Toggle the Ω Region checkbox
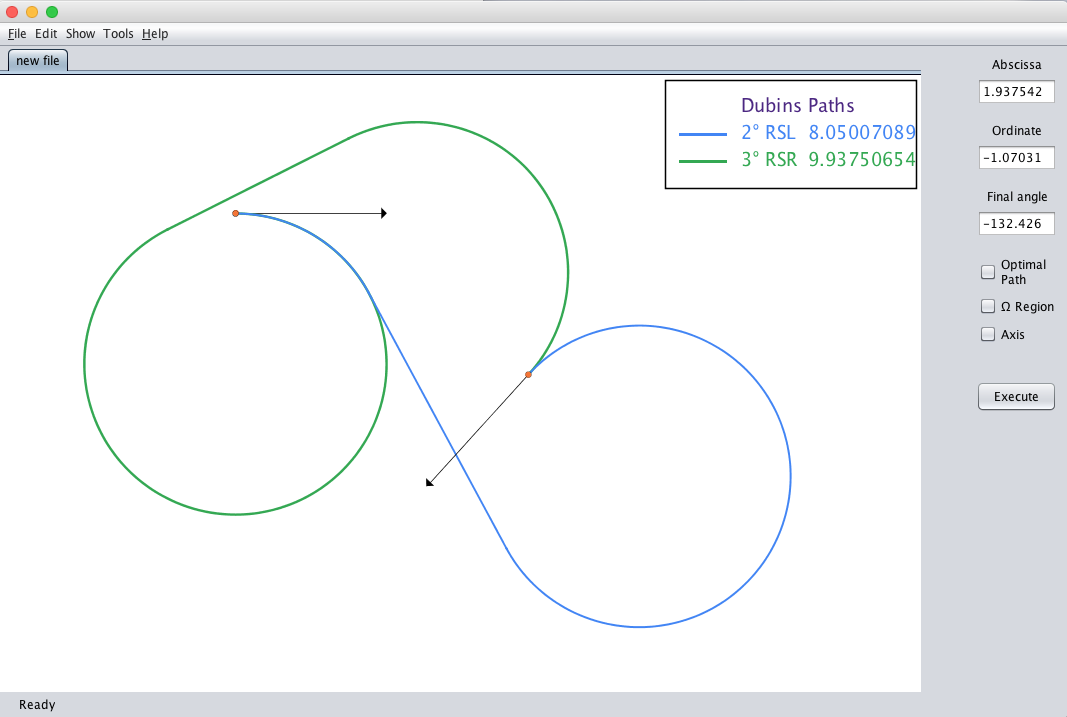 tap(988, 307)
